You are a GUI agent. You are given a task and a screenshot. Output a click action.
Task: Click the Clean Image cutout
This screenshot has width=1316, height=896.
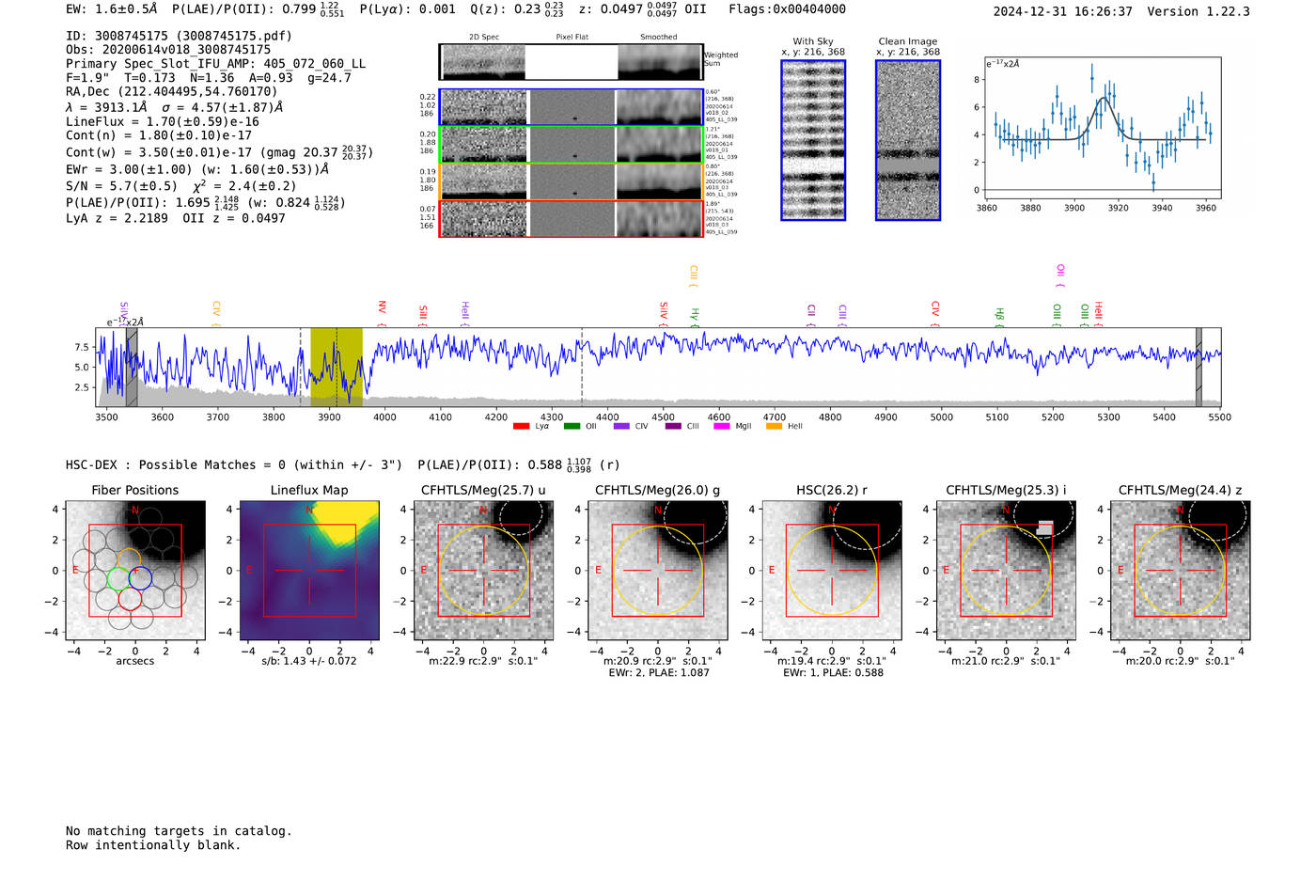click(x=908, y=140)
